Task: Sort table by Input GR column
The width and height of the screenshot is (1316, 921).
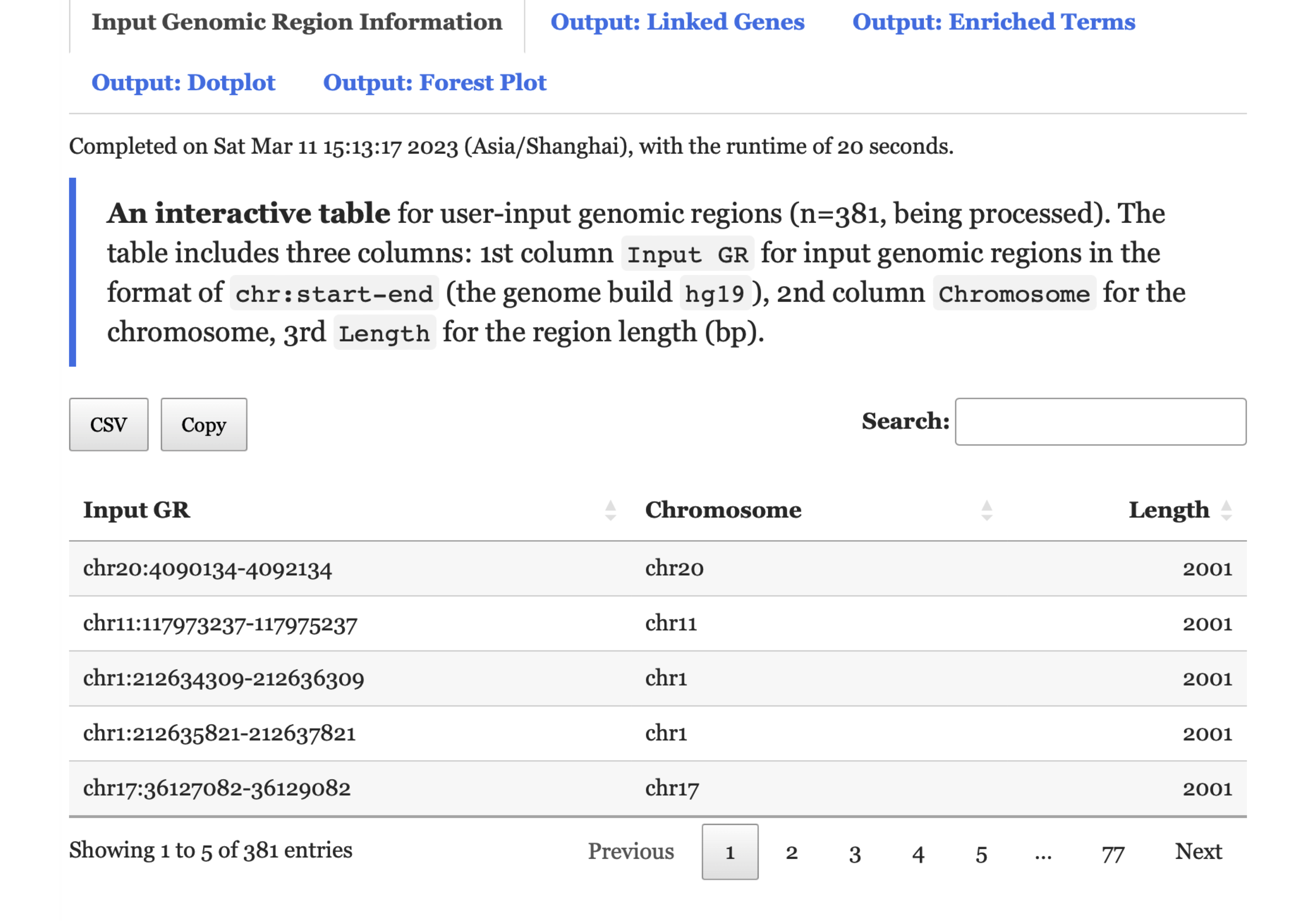Action: [136, 509]
